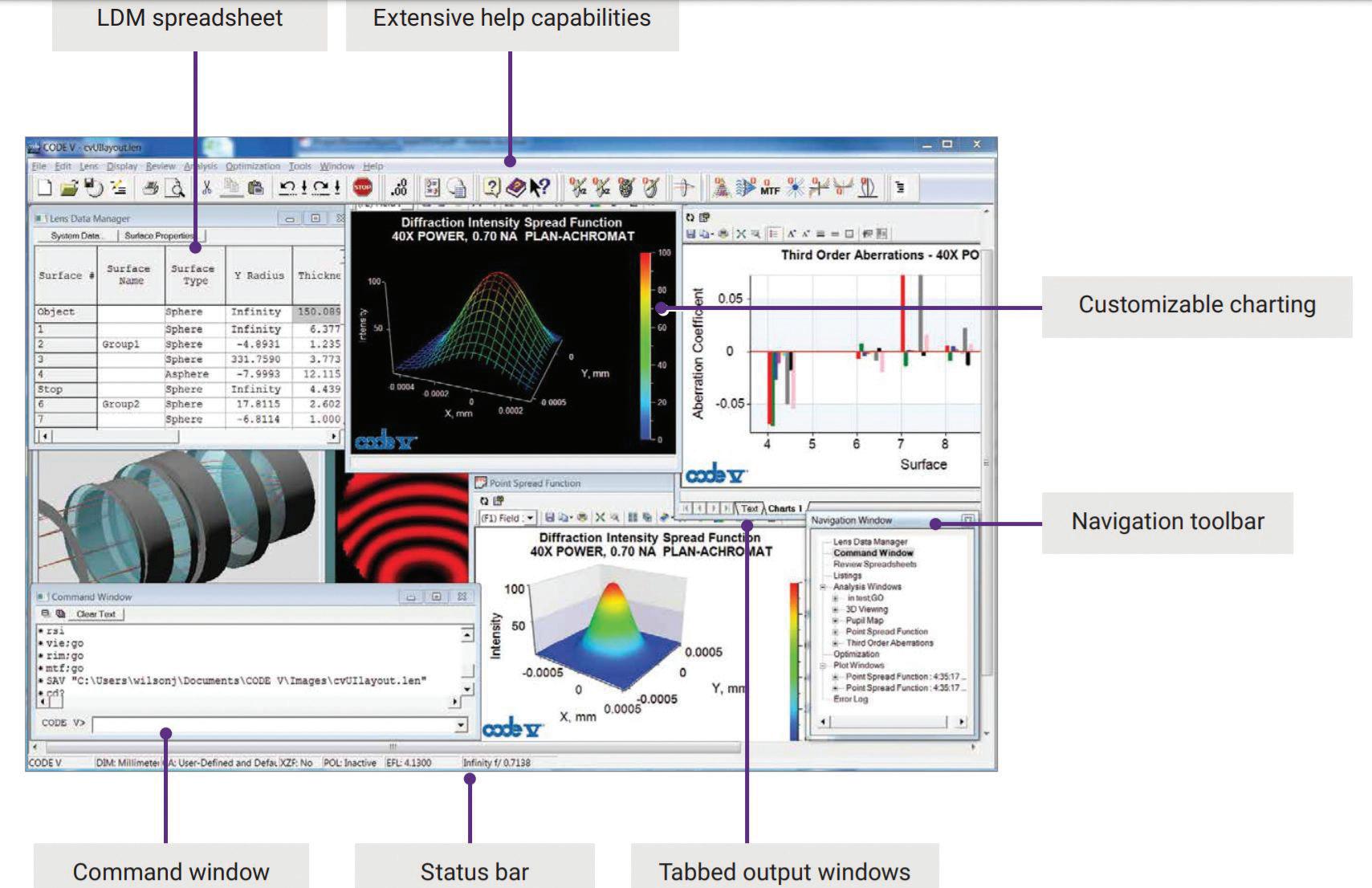Click the Clear Text button
This screenshot has width=1372, height=888.
point(96,614)
